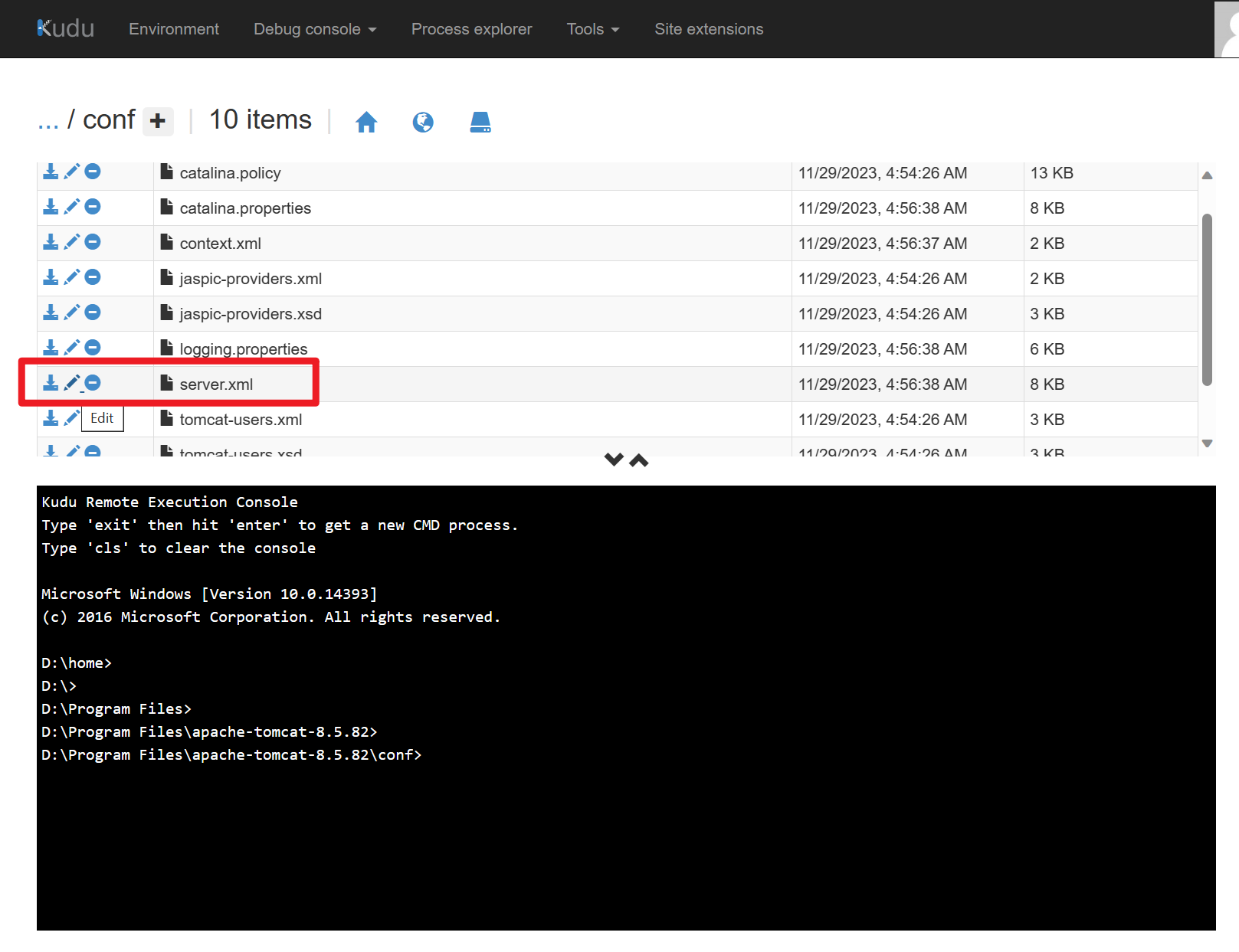Expand the console with up chevron
Viewport: 1239px width, 952px height.
tap(639, 460)
